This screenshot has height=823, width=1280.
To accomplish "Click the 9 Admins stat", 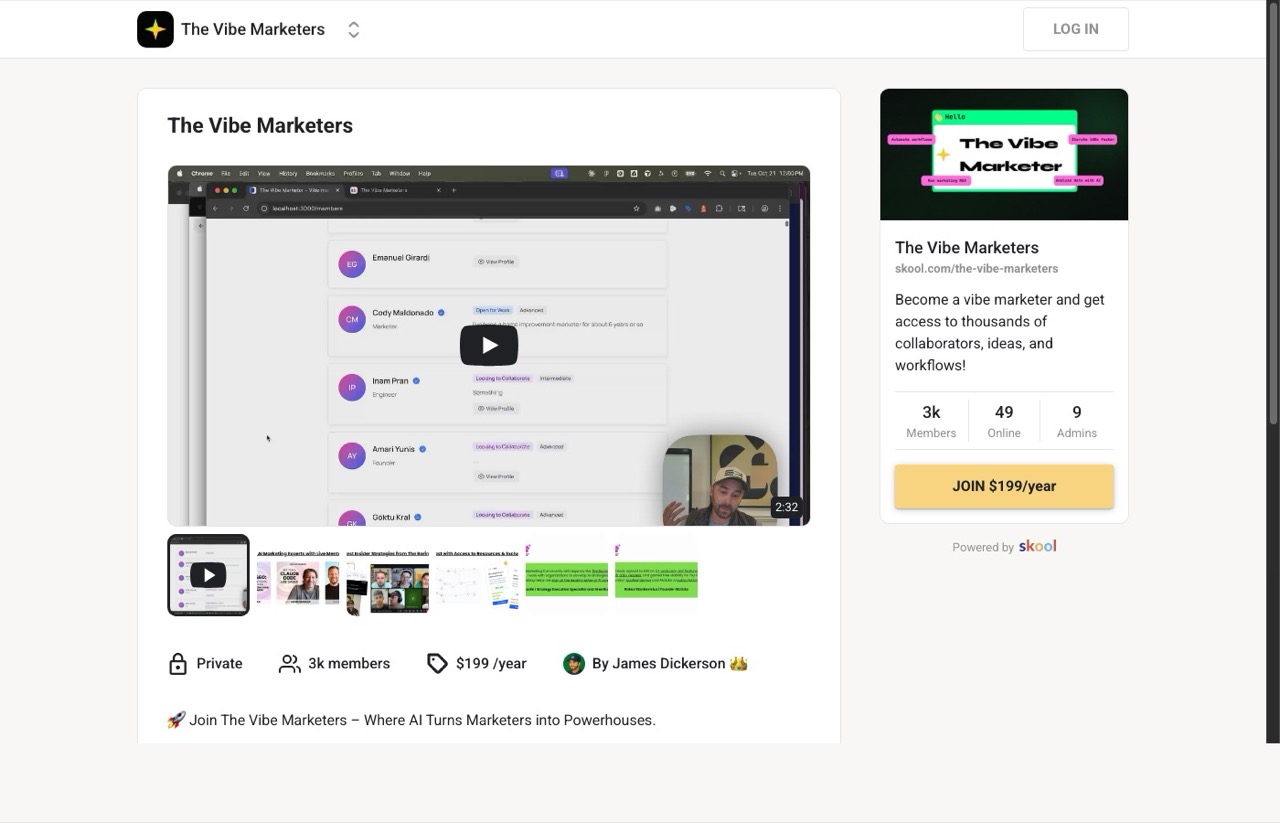I will click(1077, 421).
